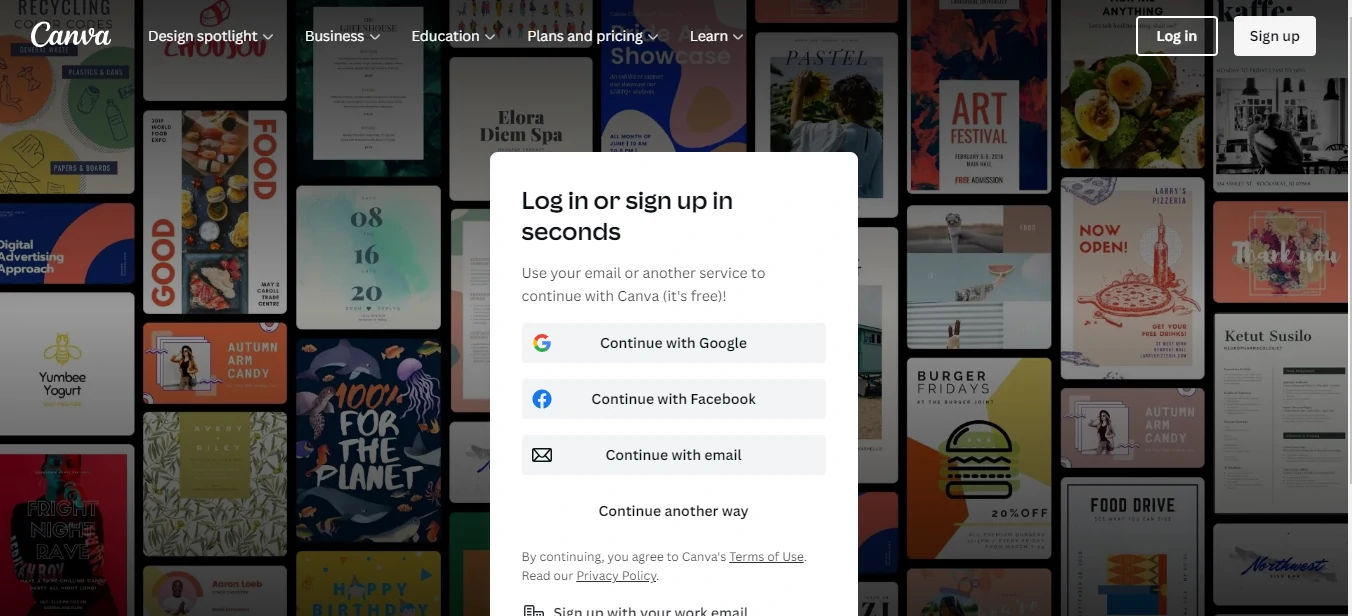Click Sign up with your work email
The width and height of the screenshot is (1352, 616).
click(x=650, y=609)
